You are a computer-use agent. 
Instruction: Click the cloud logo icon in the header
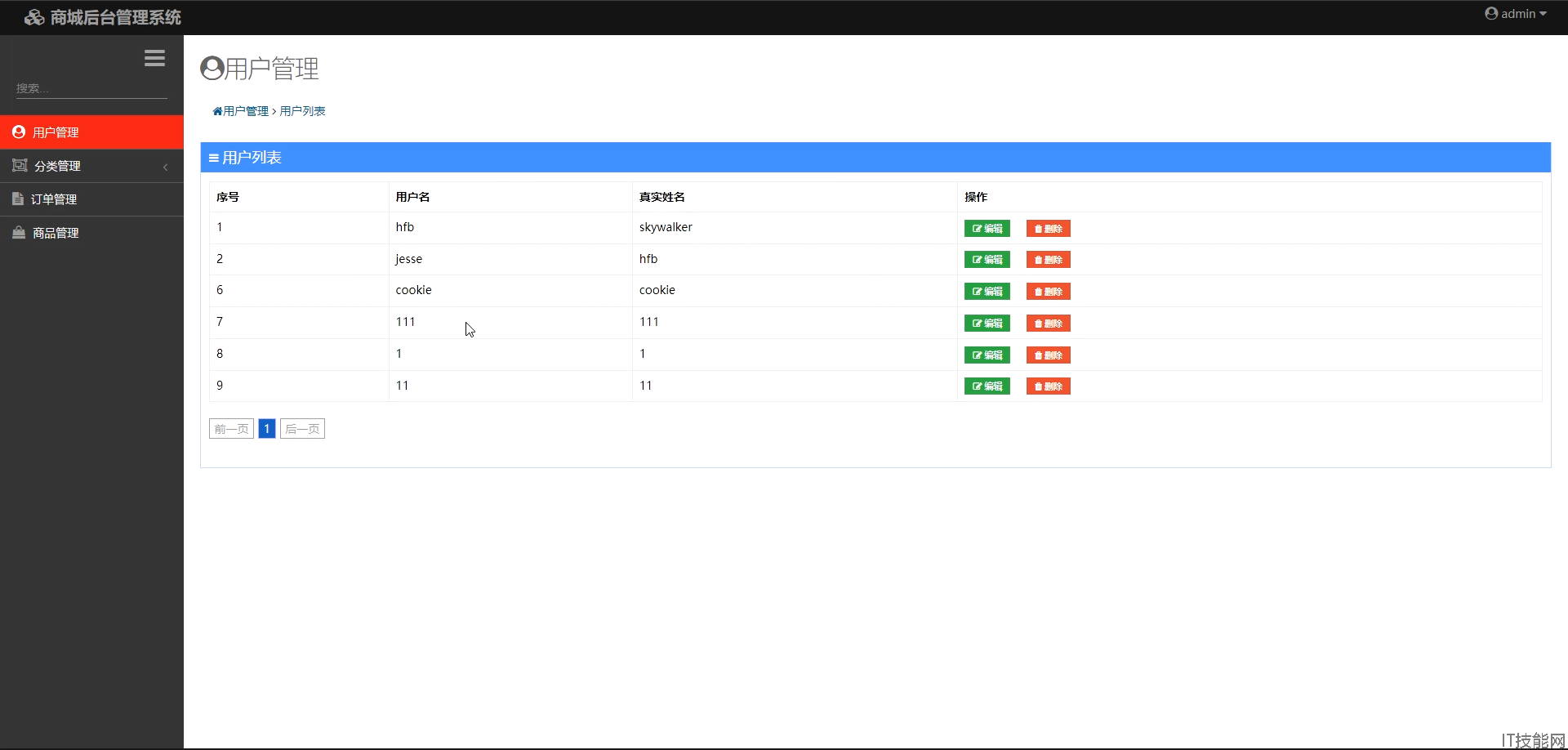tap(34, 17)
